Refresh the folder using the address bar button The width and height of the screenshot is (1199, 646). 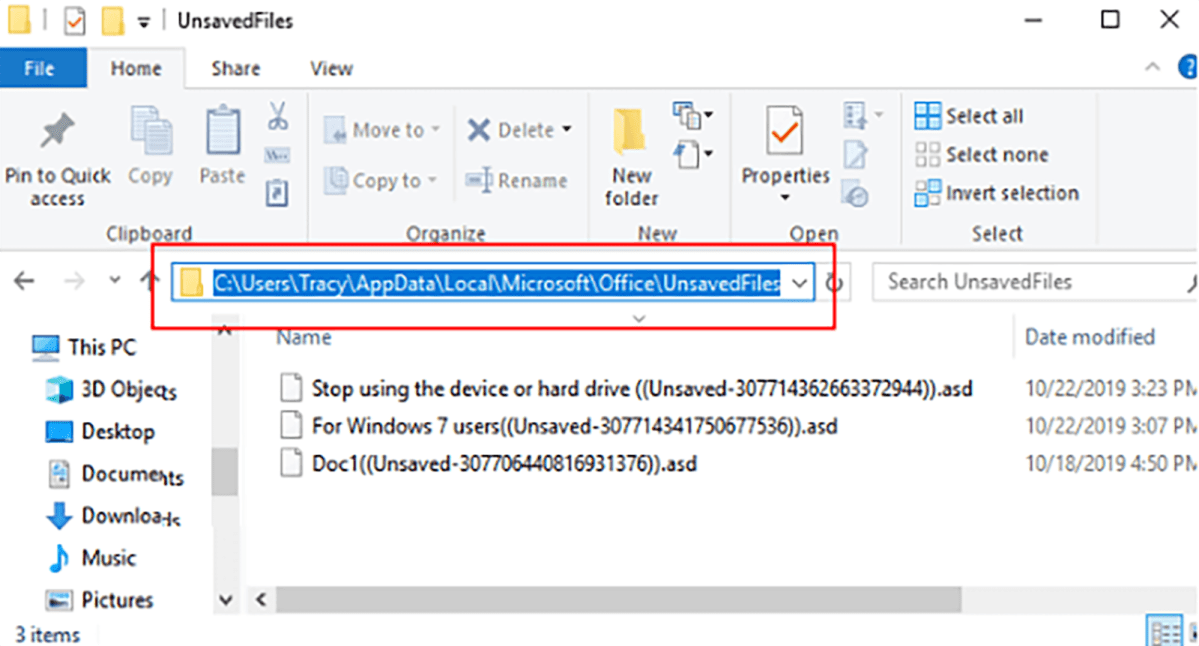[833, 283]
